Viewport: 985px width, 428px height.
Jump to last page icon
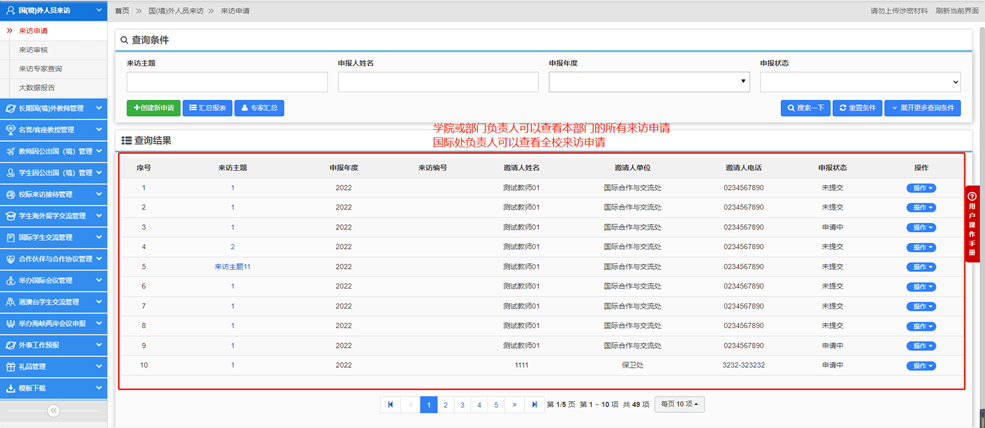532,404
